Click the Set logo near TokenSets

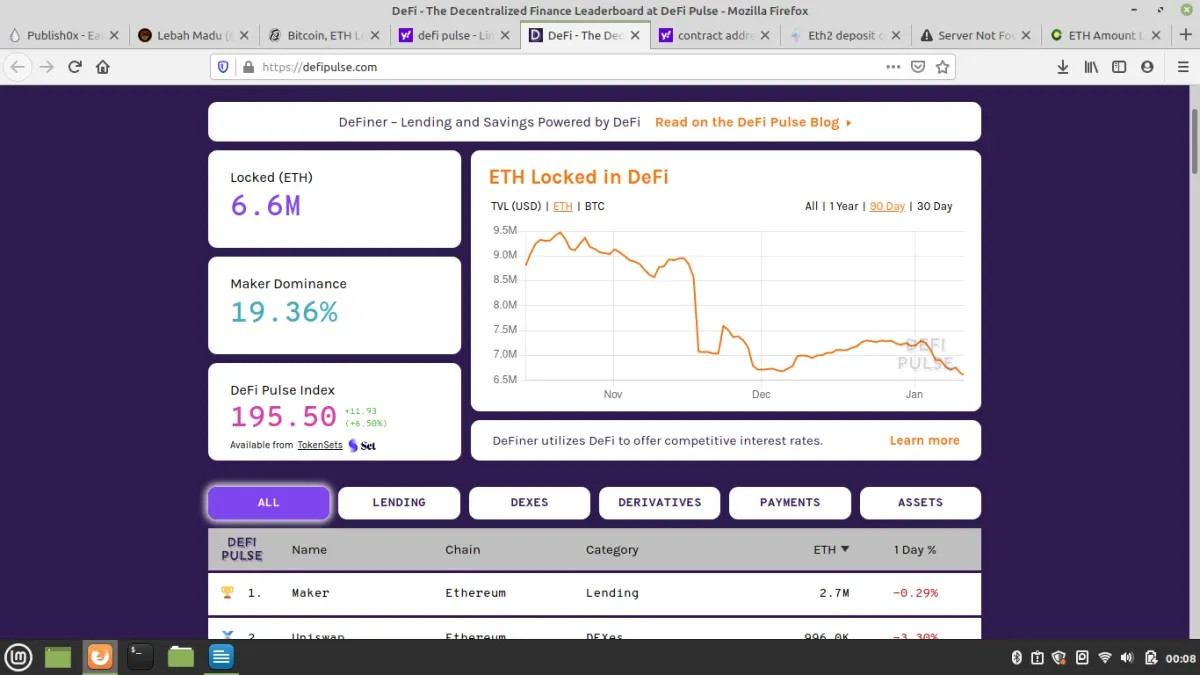pos(362,445)
